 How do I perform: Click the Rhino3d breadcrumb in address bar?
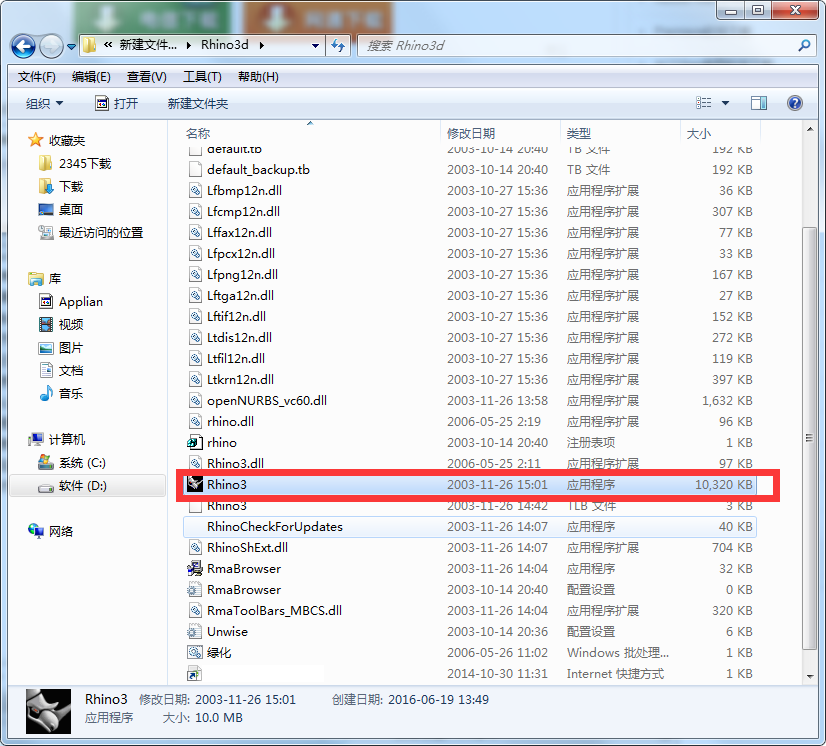point(225,45)
